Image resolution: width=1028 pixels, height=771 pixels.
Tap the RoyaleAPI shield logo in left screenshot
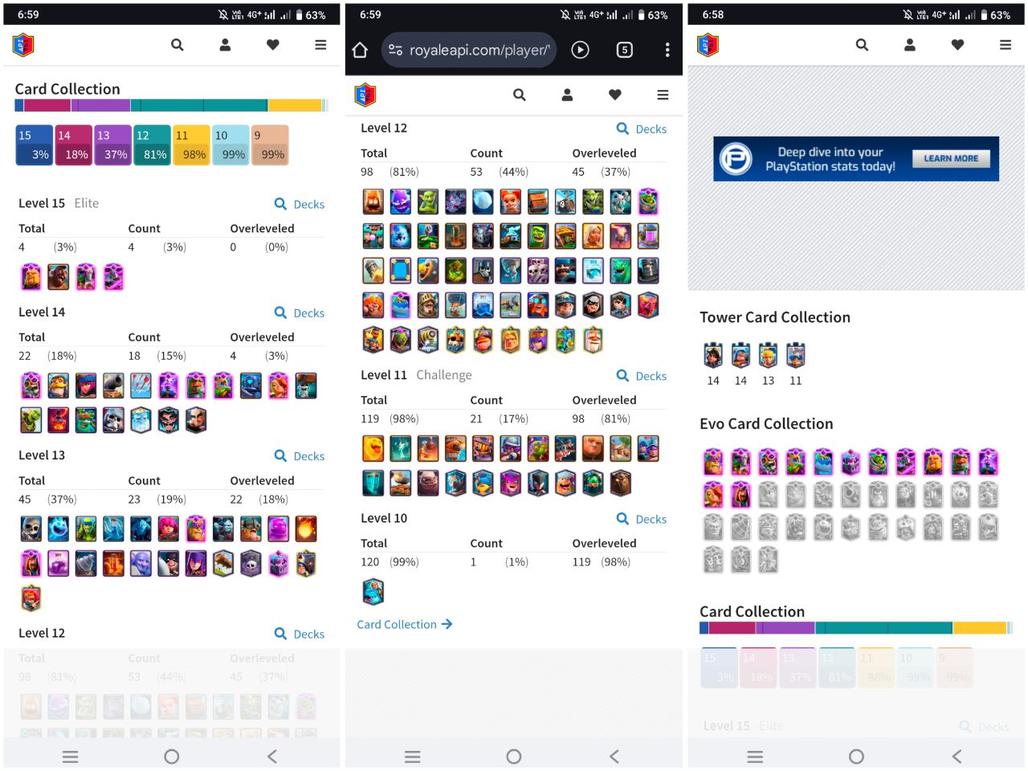pos(24,45)
